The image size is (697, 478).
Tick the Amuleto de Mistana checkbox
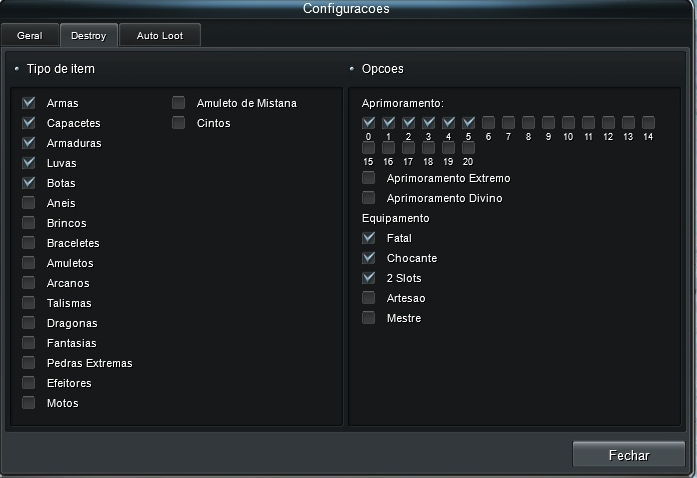point(179,103)
